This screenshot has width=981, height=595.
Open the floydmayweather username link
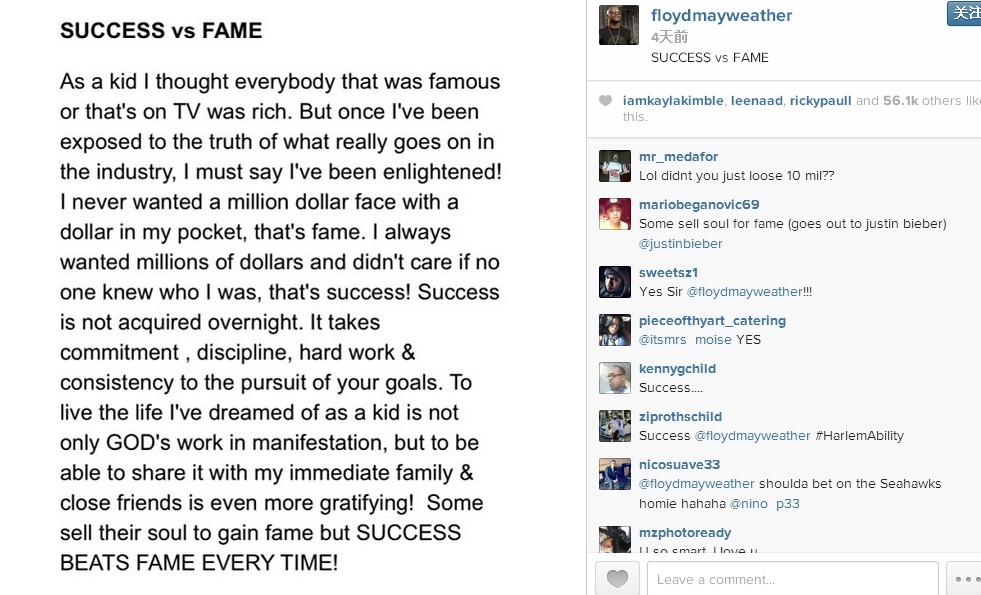(721, 16)
